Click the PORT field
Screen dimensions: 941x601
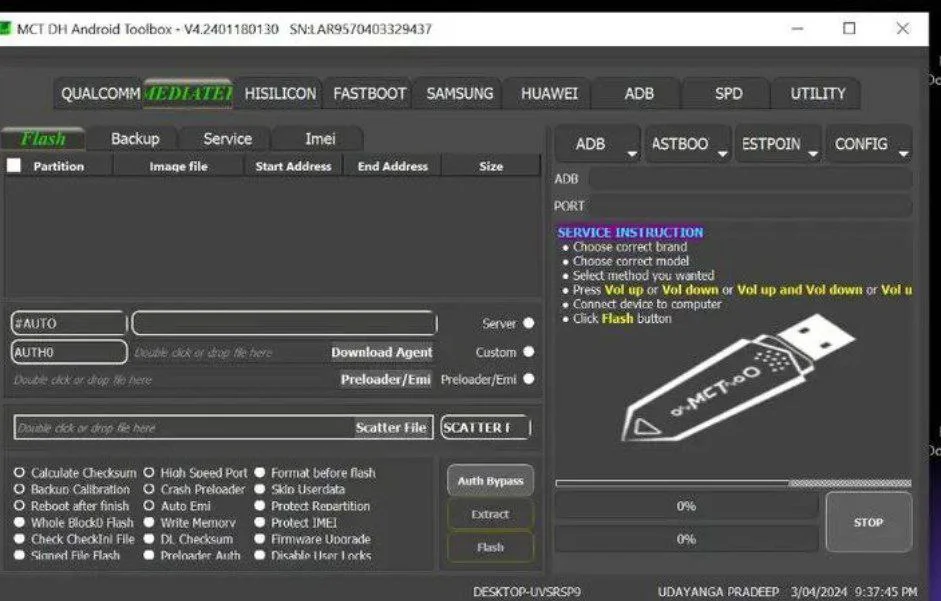(750, 205)
